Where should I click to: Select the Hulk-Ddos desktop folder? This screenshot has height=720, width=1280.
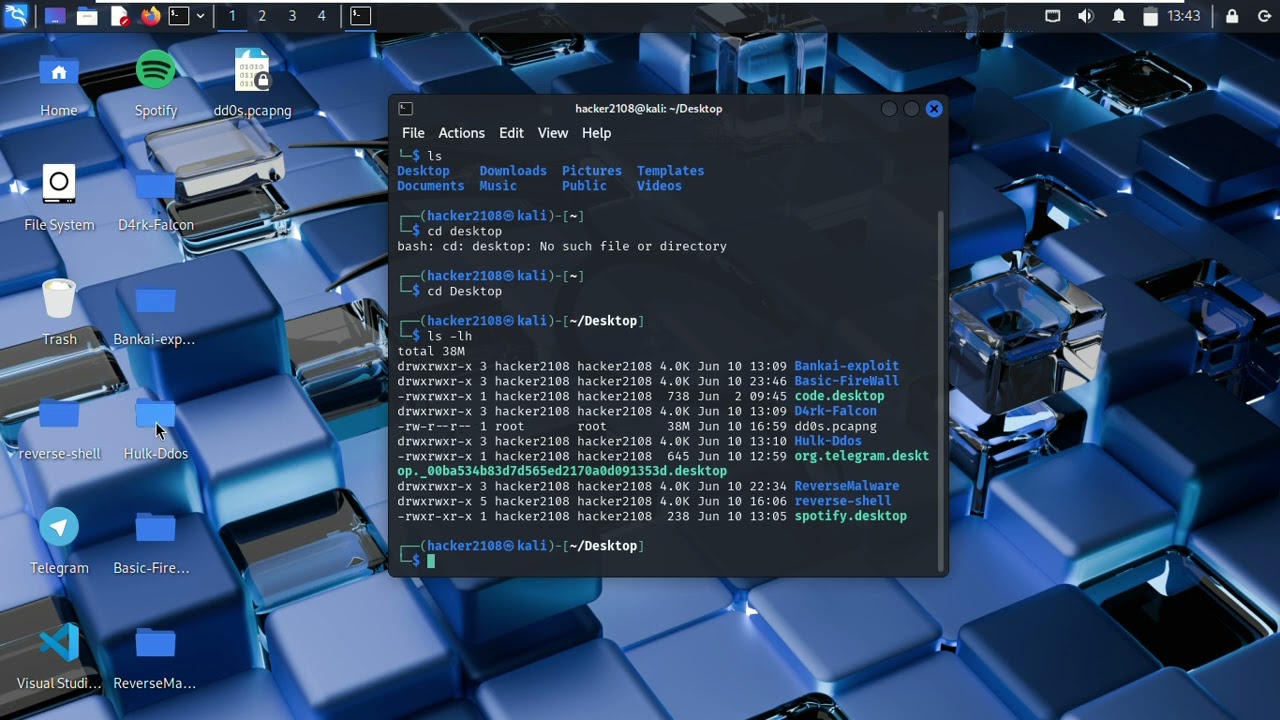[156, 428]
